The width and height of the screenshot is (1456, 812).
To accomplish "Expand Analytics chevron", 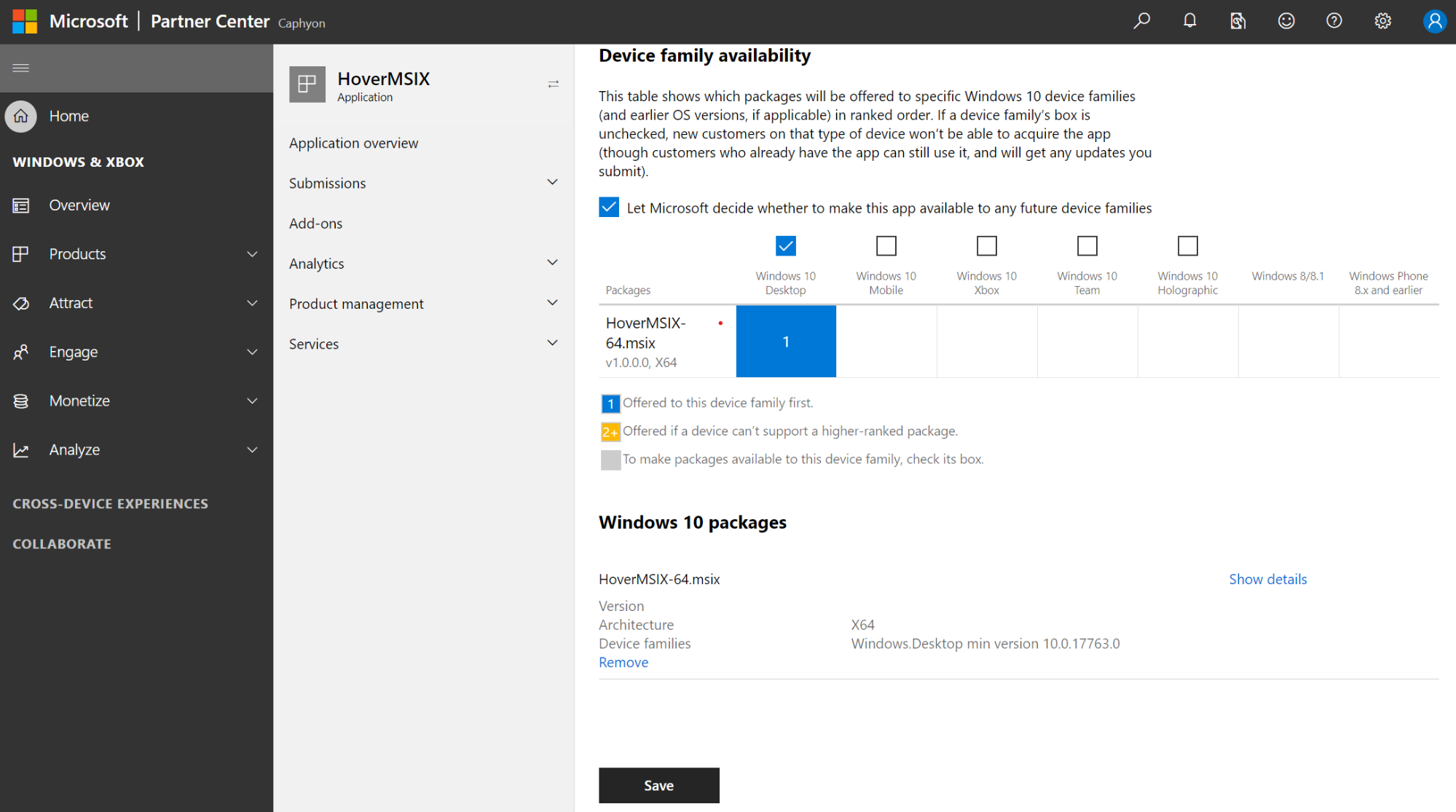I will coord(553,262).
